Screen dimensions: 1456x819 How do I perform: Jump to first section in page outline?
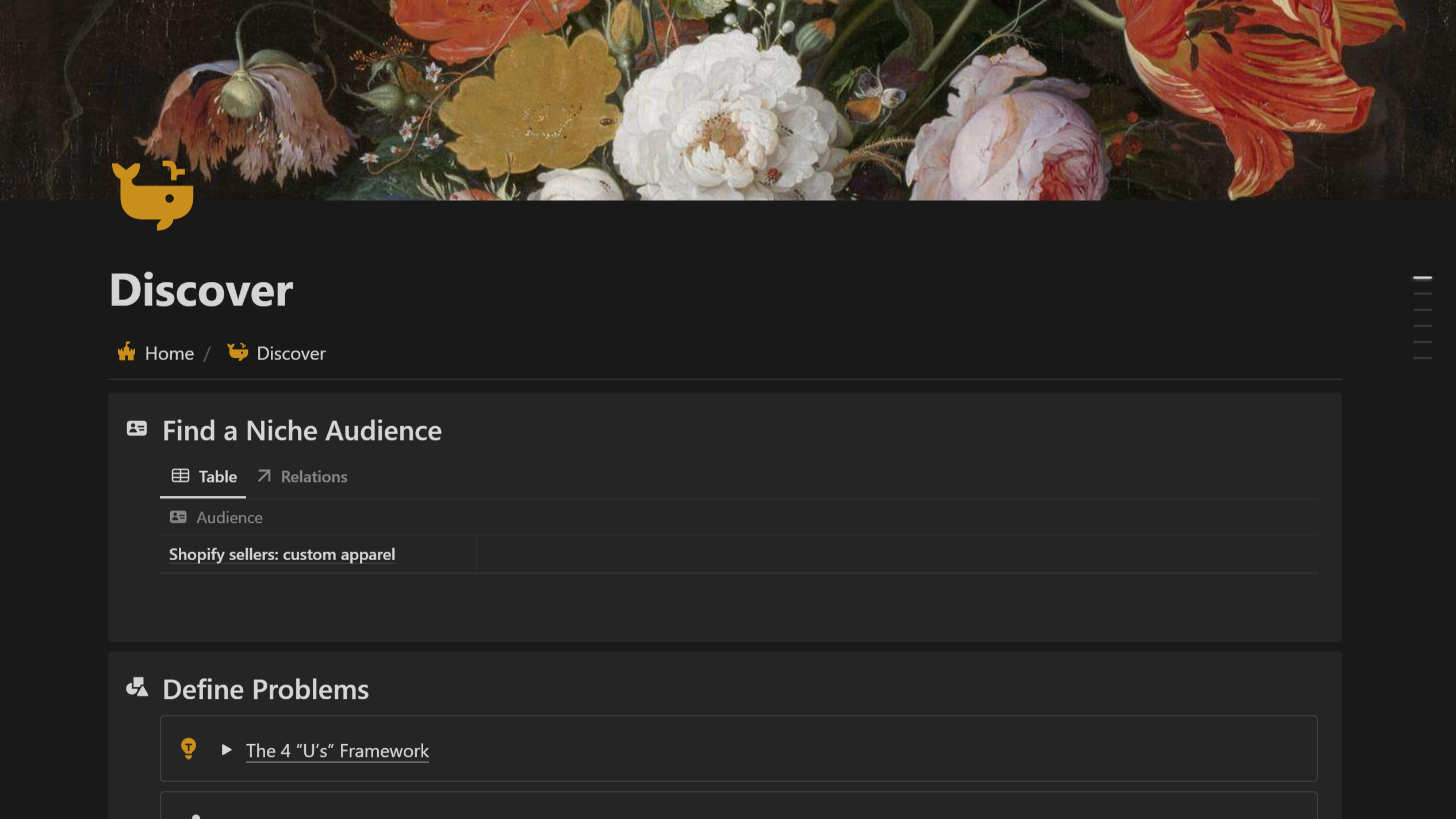coord(1423,278)
